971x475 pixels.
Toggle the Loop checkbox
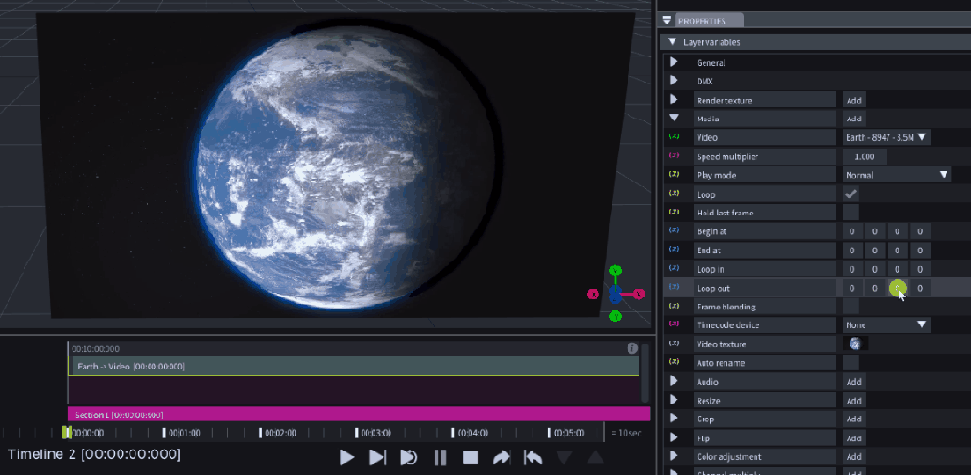pos(851,194)
